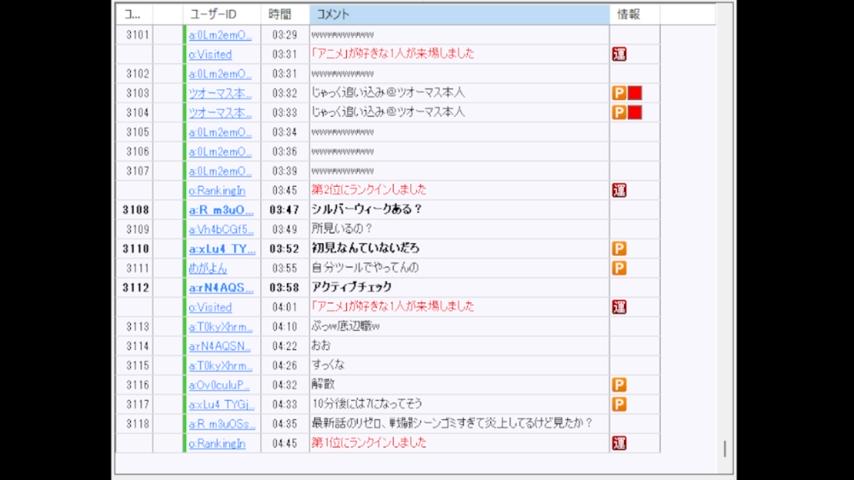Screen dimensions: 854x480
Task: Open user a:R_m3uOSs link on comment 3118
Action: pos(222,424)
